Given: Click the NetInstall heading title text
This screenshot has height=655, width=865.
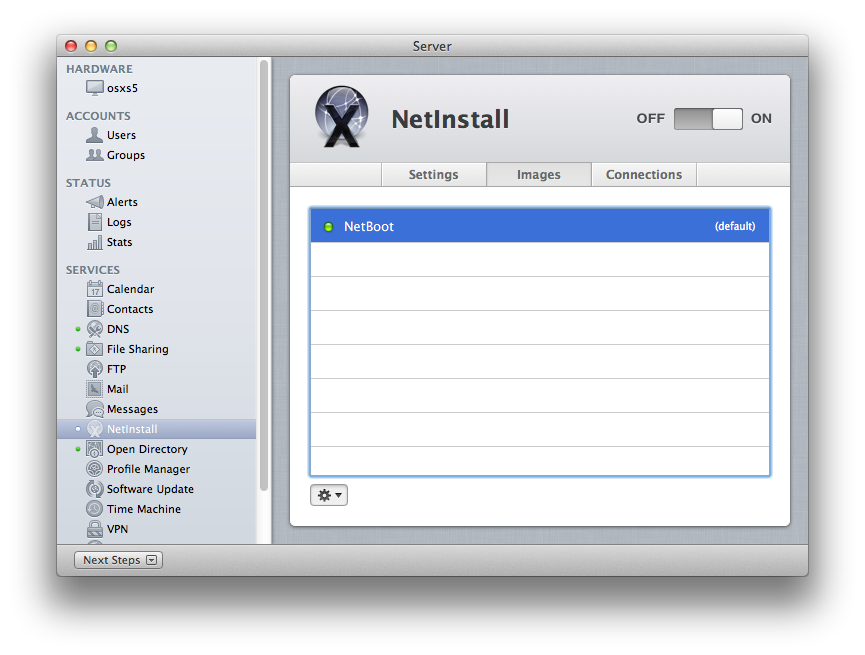Looking at the screenshot, I should pos(450,119).
